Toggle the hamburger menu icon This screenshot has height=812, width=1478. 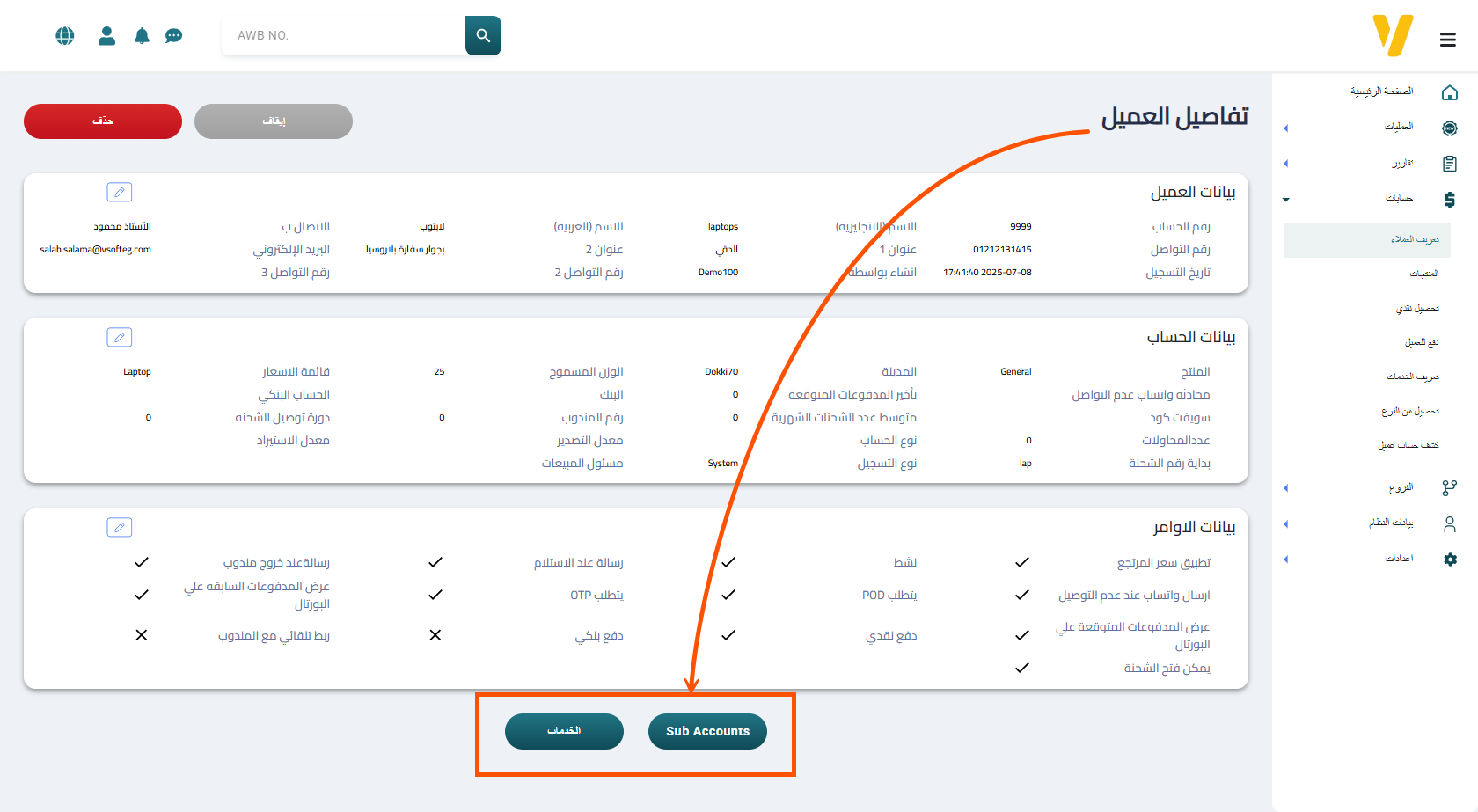coord(1447,40)
